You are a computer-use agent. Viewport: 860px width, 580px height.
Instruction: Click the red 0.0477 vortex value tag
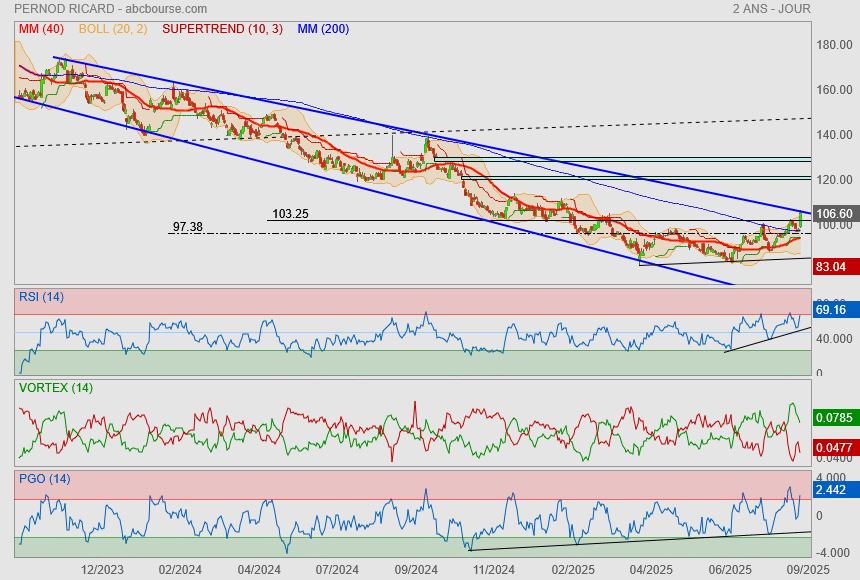coord(835,447)
